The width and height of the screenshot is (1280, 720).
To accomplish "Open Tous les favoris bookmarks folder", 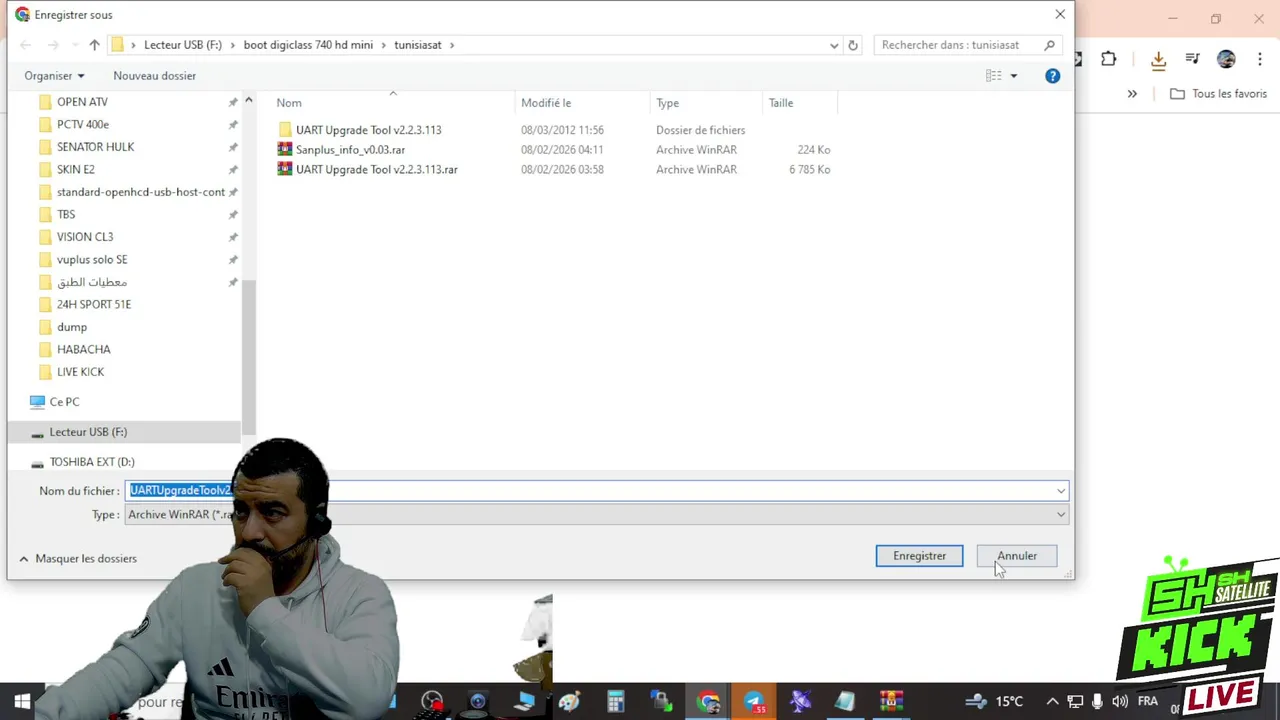I will [x=1218, y=94].
